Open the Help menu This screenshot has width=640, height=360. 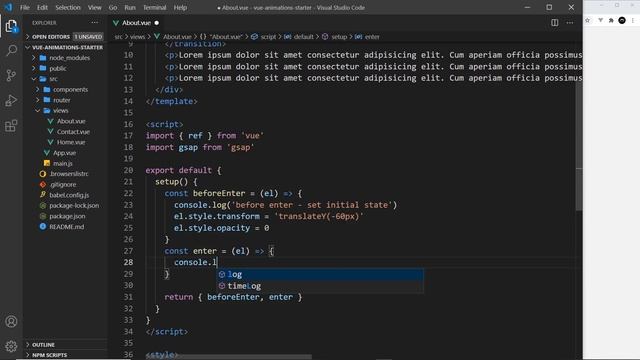point(180,7)
